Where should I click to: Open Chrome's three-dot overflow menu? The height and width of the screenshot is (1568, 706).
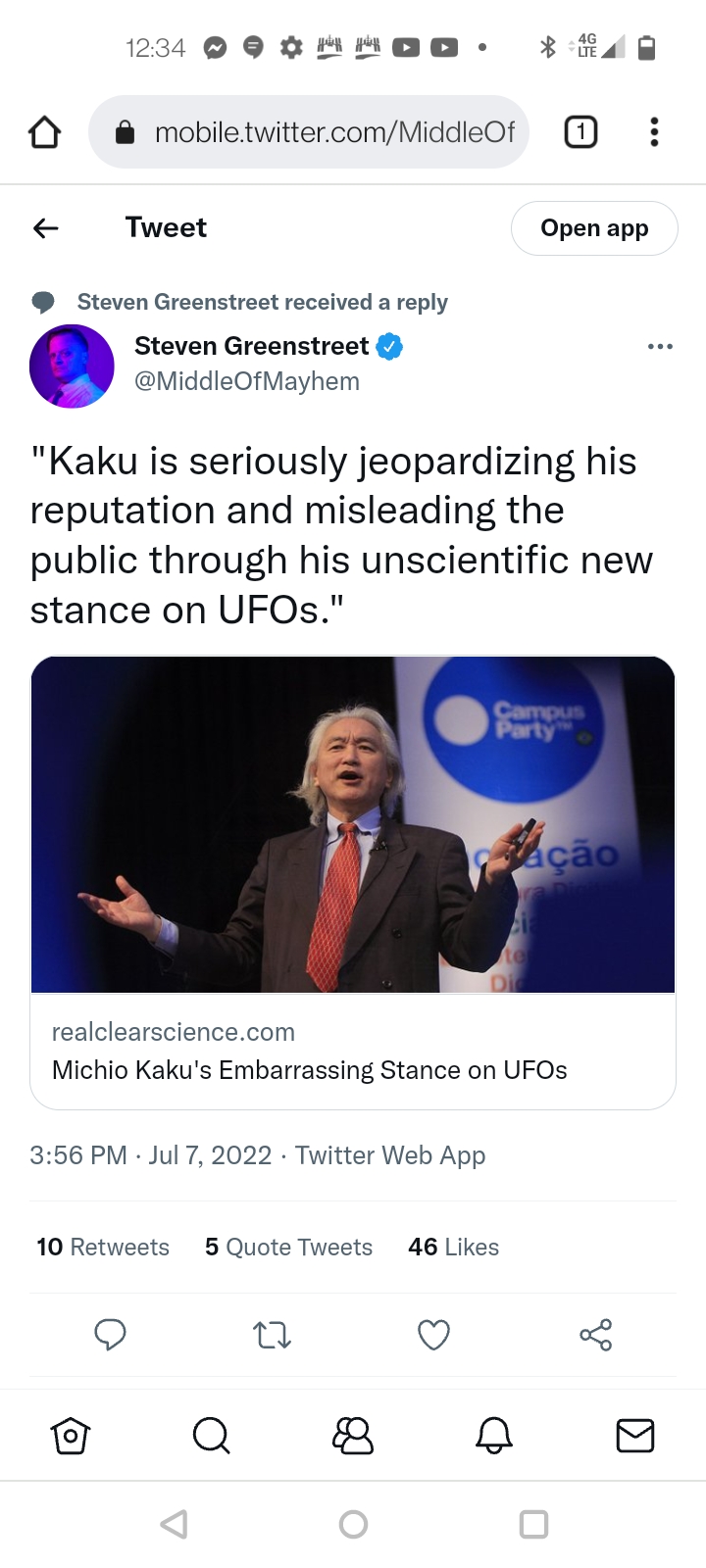654,131
